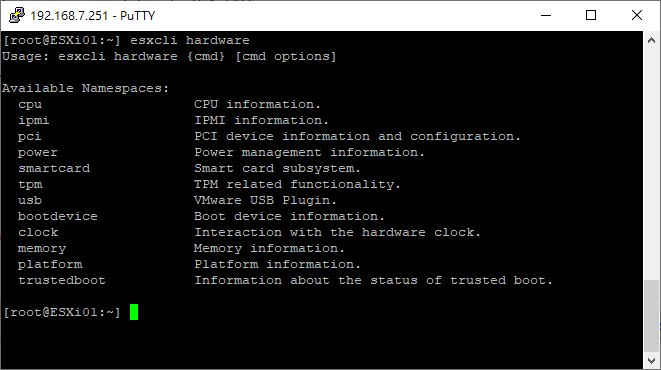661x370 pixels.
Task: Click the 'pci' namespace entry
Action: [x=30, y=137]
